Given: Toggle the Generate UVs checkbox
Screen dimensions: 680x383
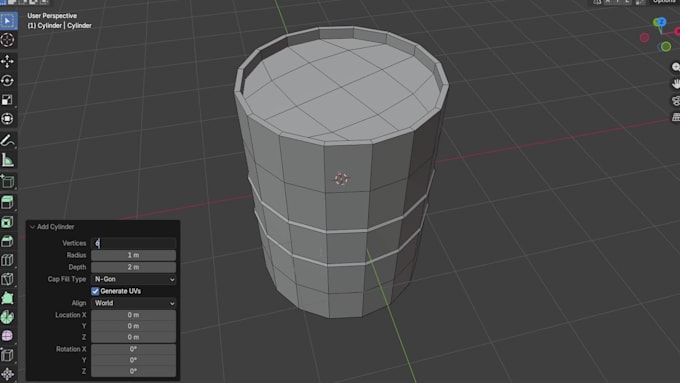Looking at the screenshot, I should coord(95,291).
